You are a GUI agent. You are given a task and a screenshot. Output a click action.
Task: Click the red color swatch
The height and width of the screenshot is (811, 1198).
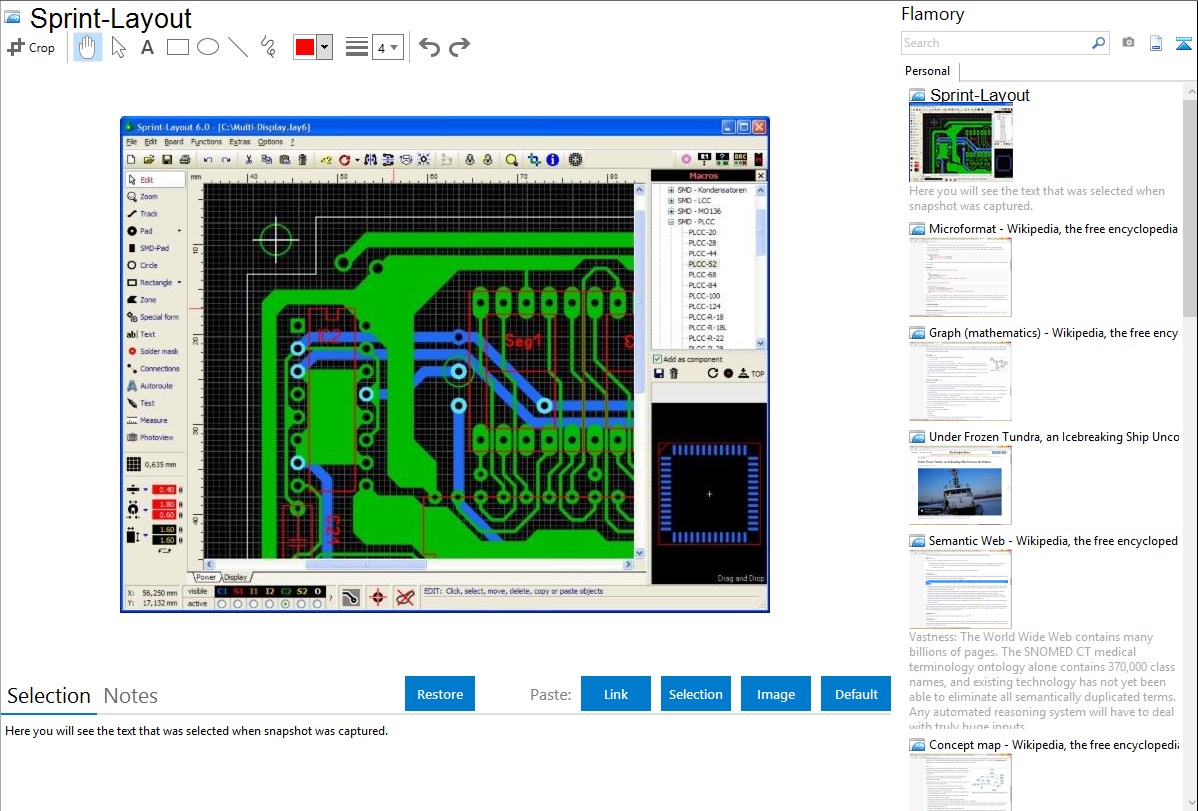[305, 47]
